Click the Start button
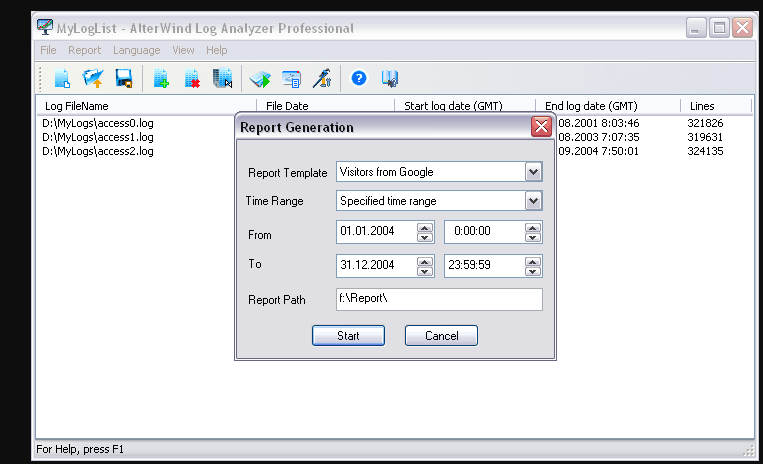Screen dimensions: 763x464 (348, 336)
